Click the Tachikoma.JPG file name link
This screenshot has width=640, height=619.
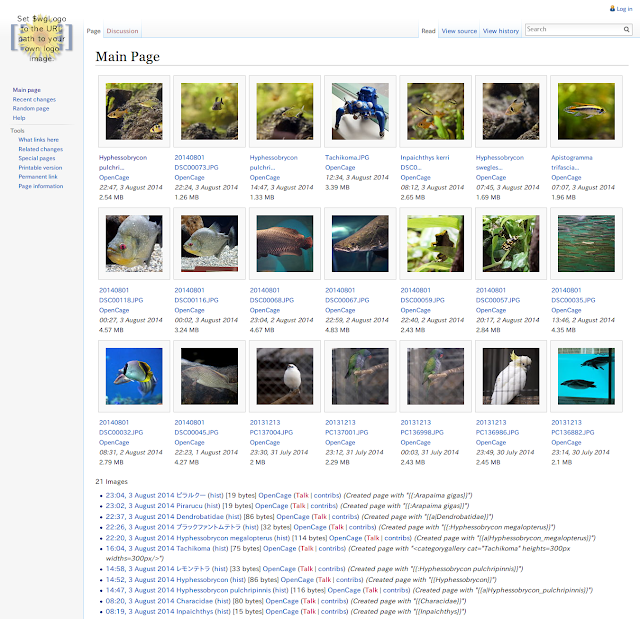347,158
